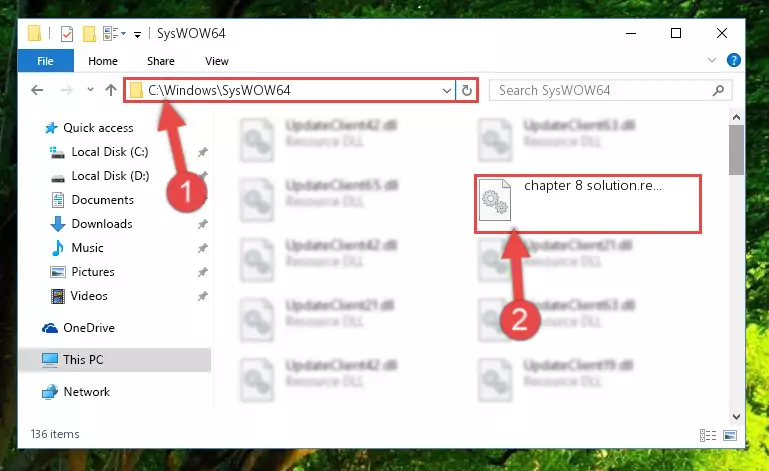Click the search magnifier icon
The height and width of the screenshot is (471, 769).
718,90
